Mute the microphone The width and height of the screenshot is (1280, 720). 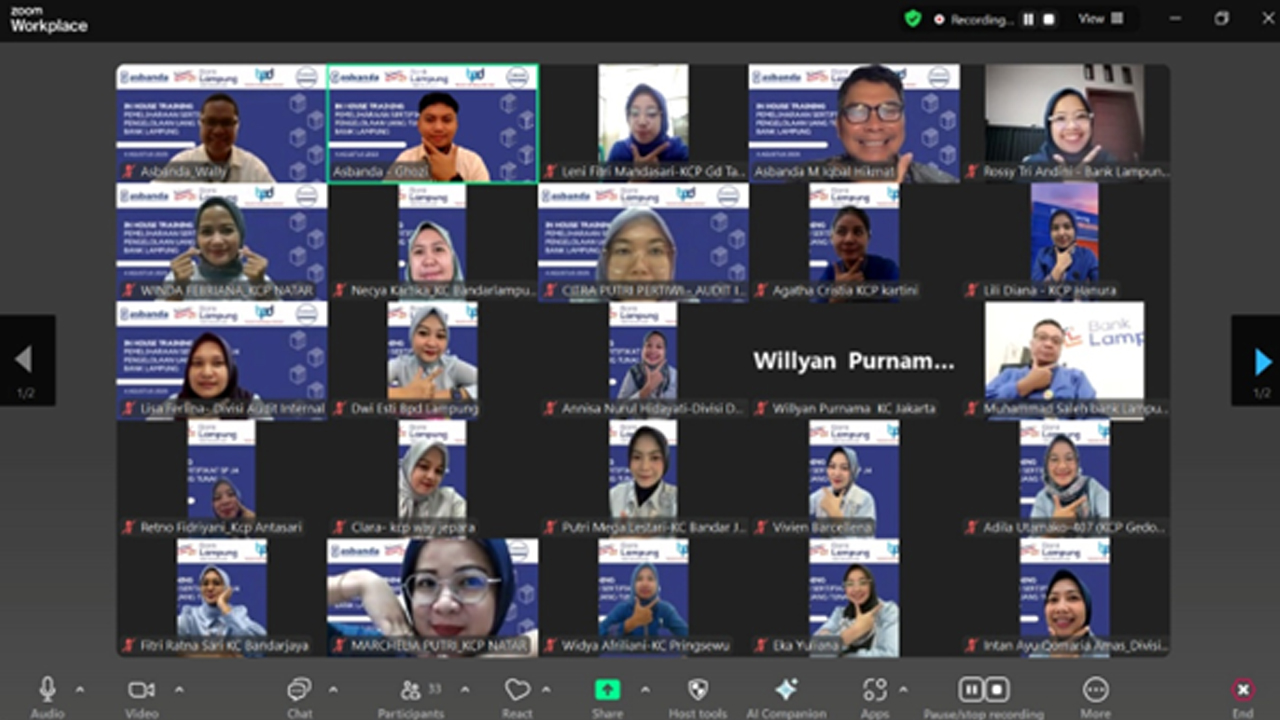coord(46,688)
